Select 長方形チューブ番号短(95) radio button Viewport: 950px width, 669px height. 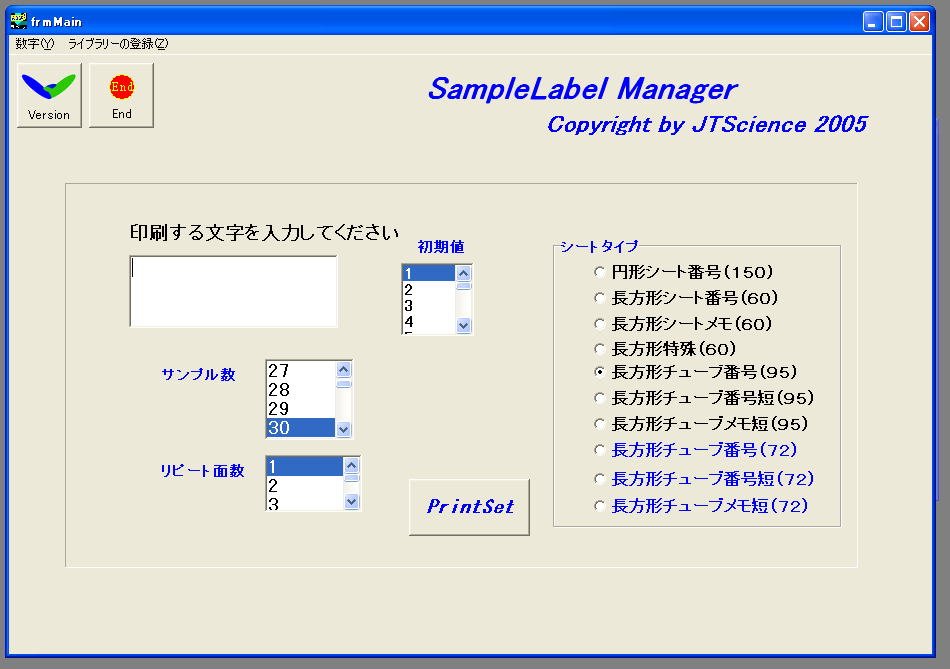click(600, 398)
